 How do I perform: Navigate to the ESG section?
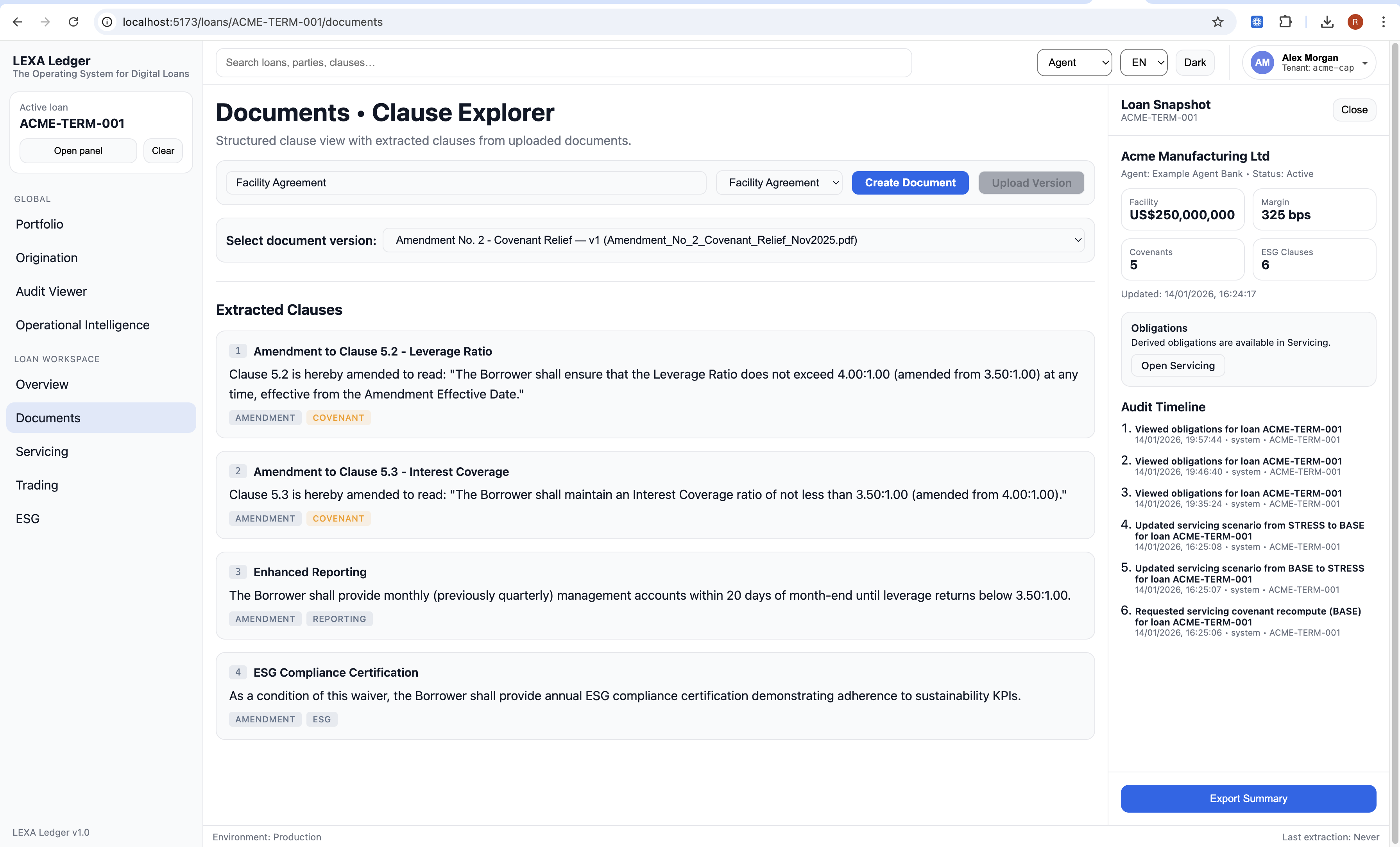(x=27, y=519)
